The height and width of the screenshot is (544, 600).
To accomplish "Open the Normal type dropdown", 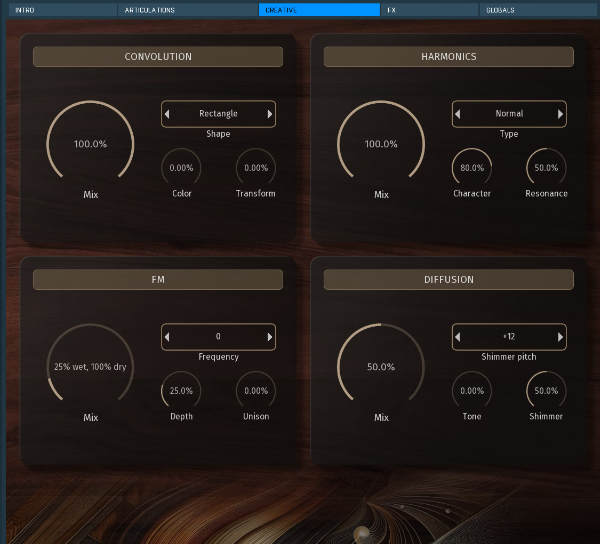I will (x=509, y=114).
